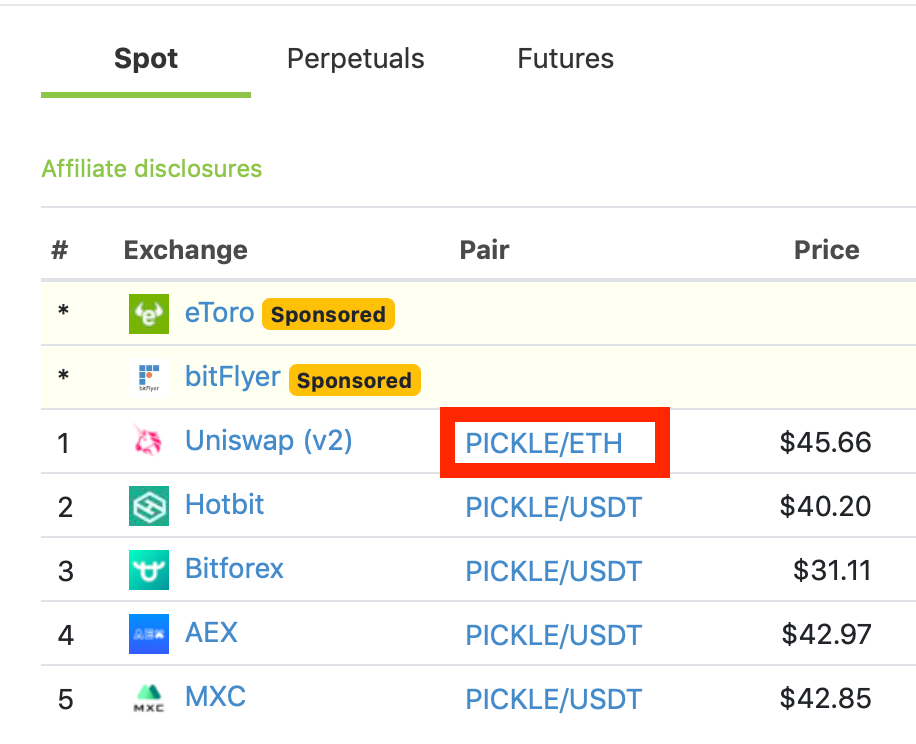Open the PICKLE/ETH pair link
Image resolution: width=916 pixels, height=744 pixels.
tap(544, 443)
